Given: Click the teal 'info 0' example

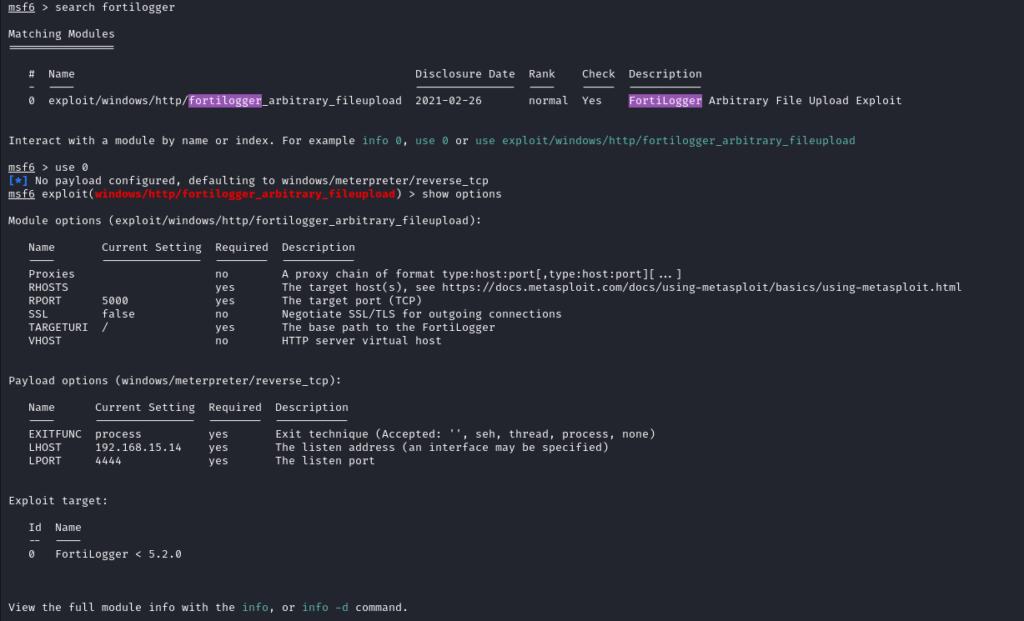Looking at the screenshot, I should coord(382,140).
